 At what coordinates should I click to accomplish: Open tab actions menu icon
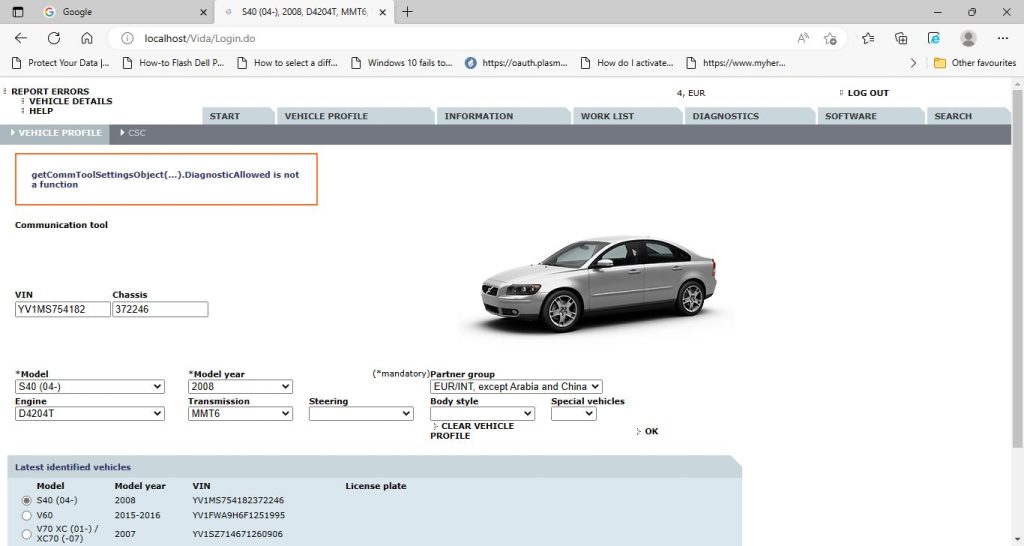[x=18, y=12]
